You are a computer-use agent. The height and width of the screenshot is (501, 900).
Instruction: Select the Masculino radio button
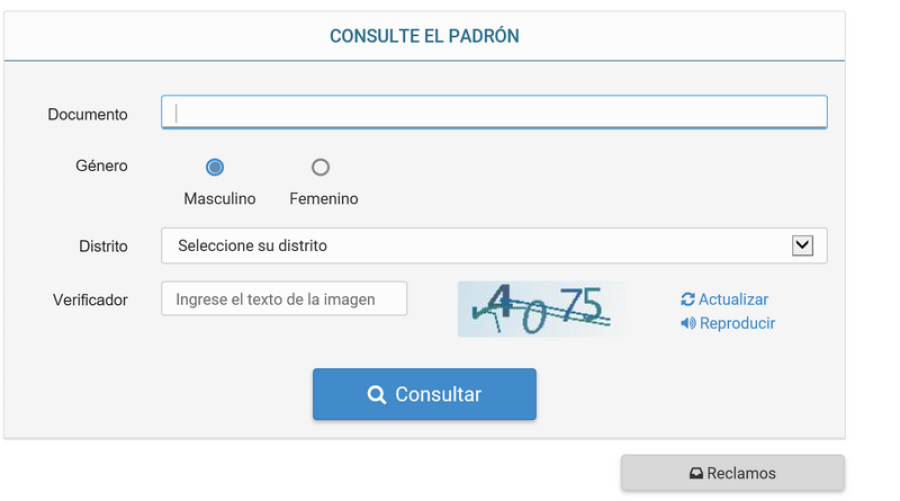click(x=214, y=167)
